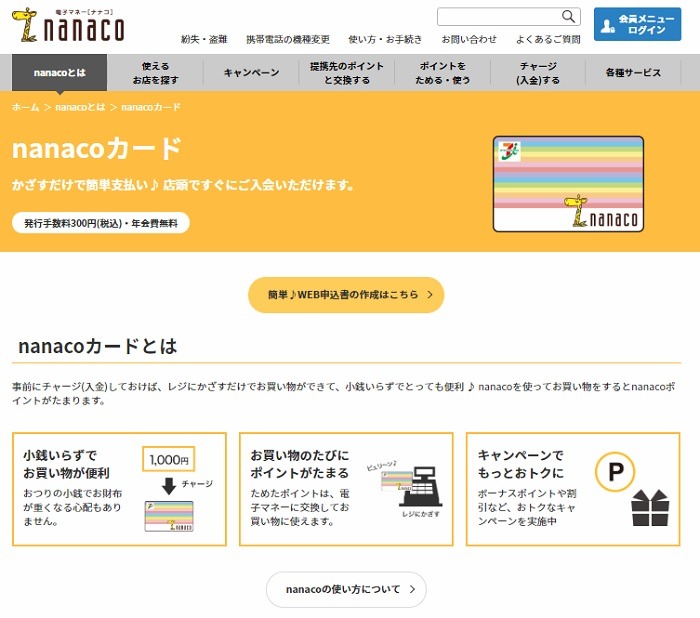The width and height of the screenshot is (700, 618).
Task: Click the large nanaco card image
Action: click(568, 184)
